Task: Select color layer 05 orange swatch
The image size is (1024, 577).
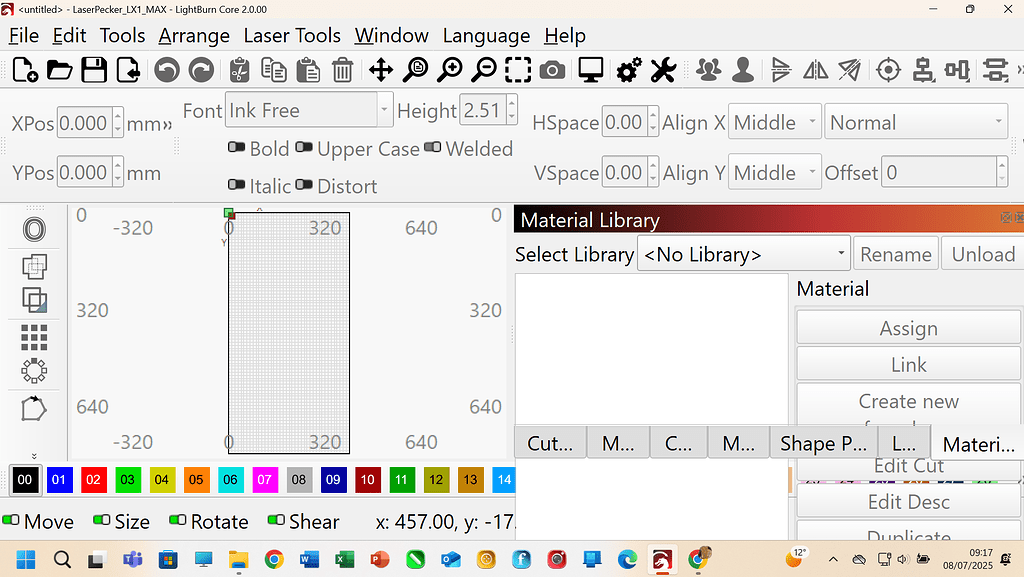Action: pos(196,480)
